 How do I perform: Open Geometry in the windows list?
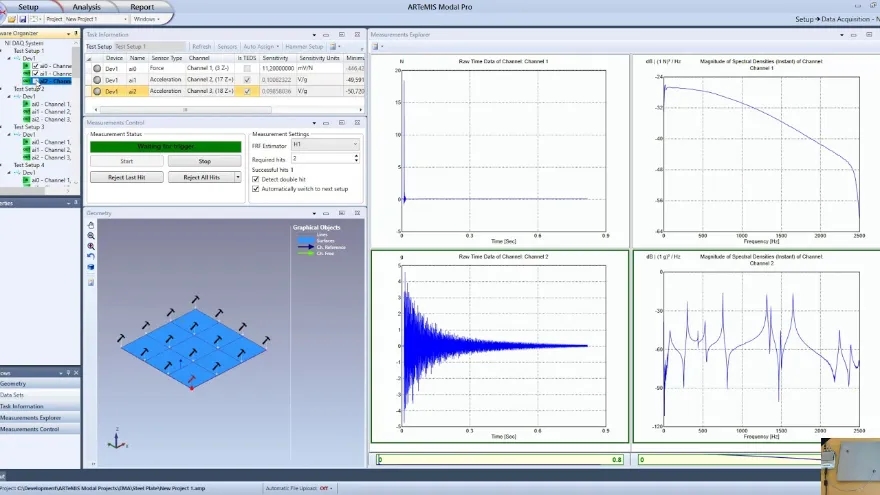pyautogui.click(x=40, y=384)
